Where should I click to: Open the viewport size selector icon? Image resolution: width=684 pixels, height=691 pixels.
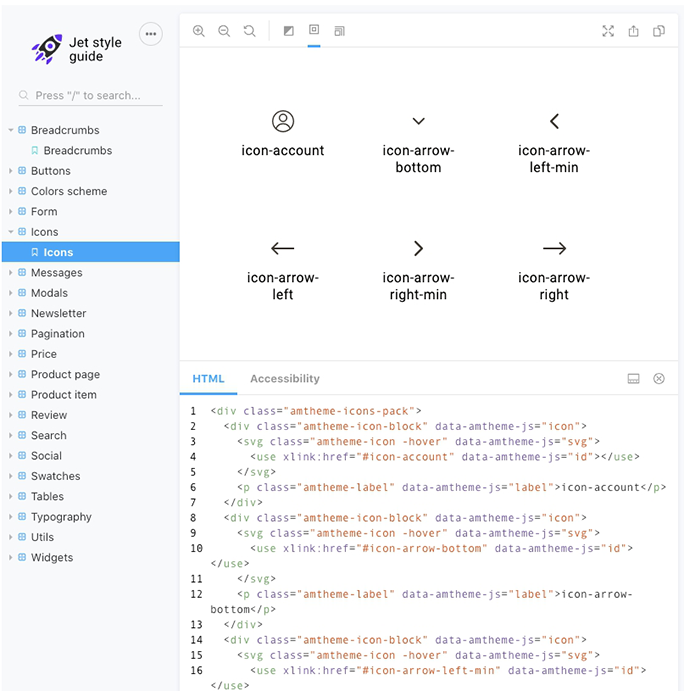[340, 31]
